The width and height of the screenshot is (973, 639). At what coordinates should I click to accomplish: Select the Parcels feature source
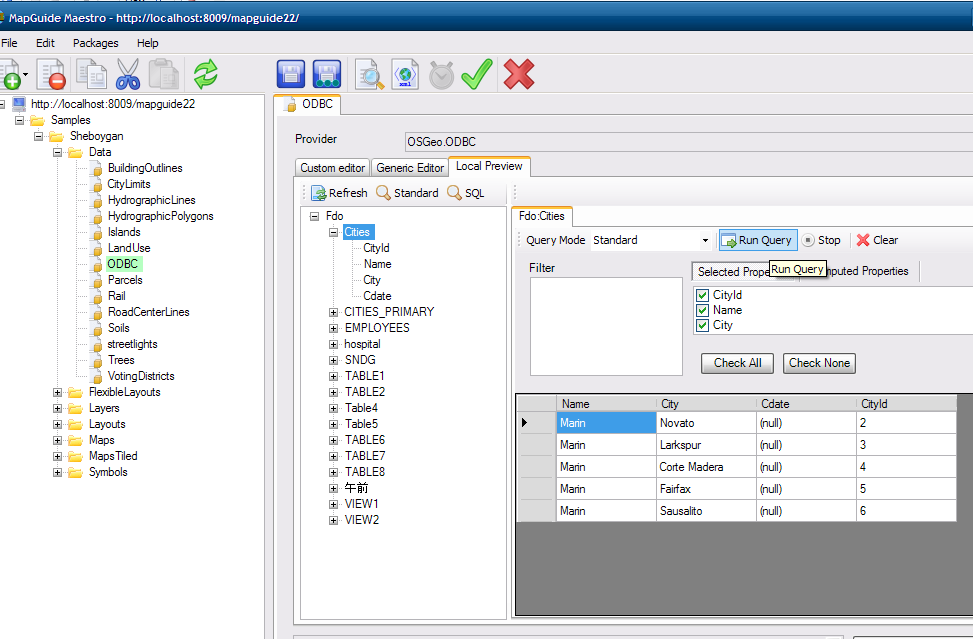click(x=125, y=280)
